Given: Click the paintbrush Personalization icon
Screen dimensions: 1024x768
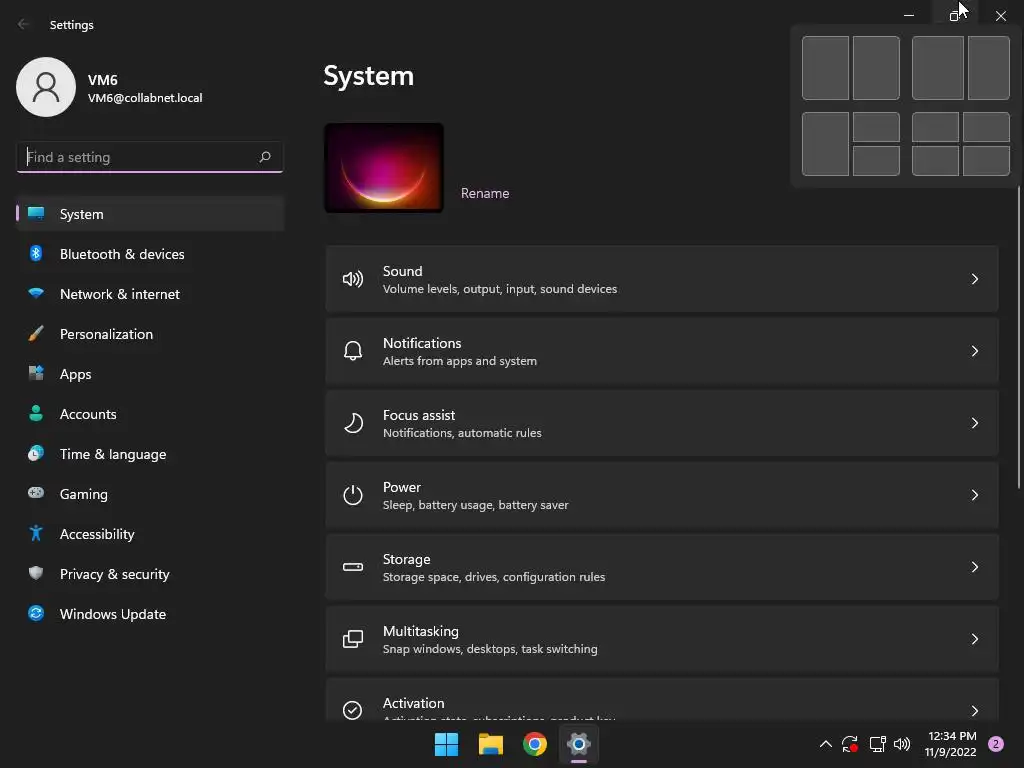Looking at the screenshot, I should point(36,334).
